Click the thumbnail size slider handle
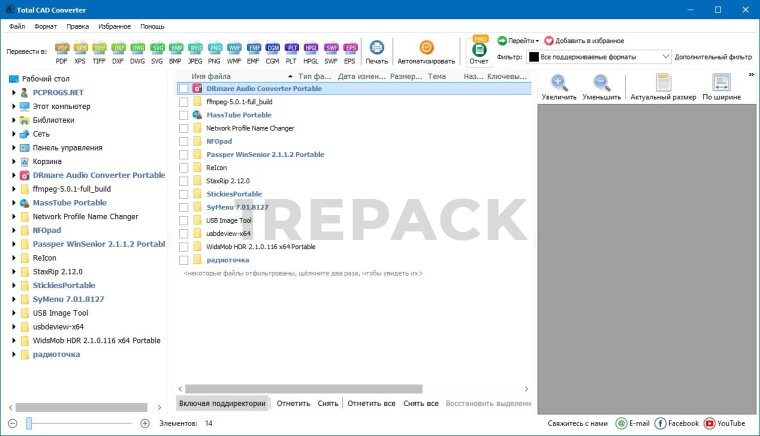 click(29, 424)
